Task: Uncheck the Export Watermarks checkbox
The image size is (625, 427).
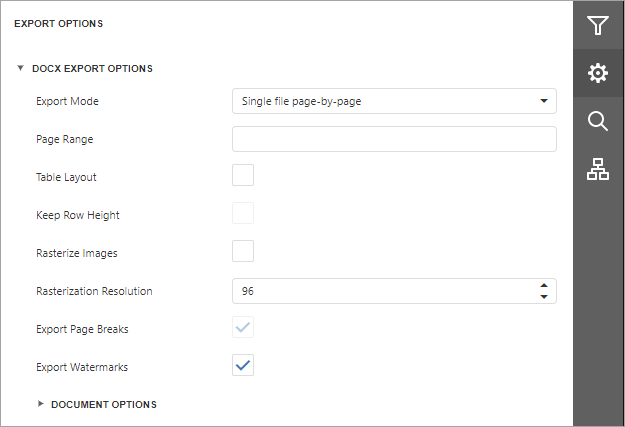Action: (x=243, y=366)
